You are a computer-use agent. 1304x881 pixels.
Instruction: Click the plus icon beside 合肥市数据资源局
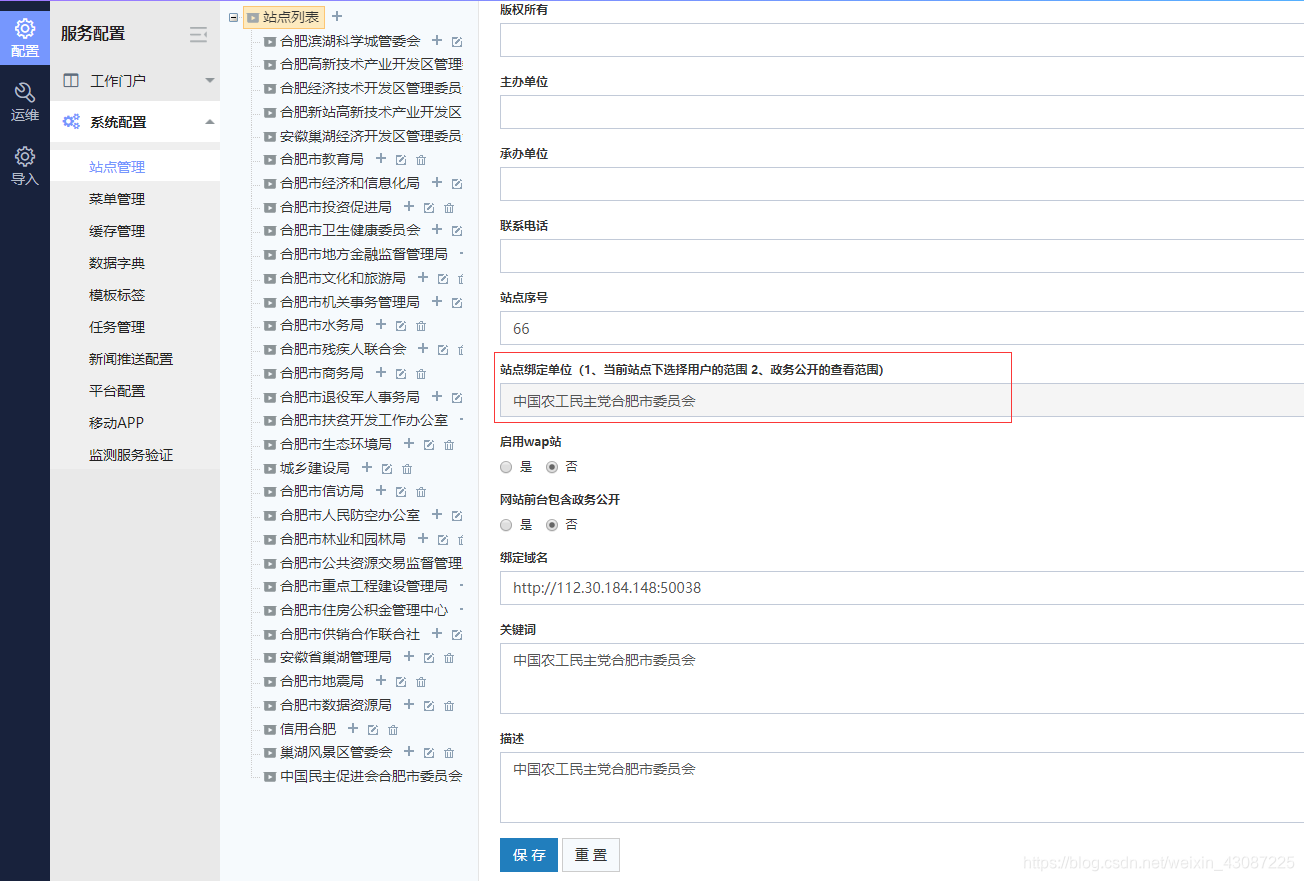tap(409, 705)
